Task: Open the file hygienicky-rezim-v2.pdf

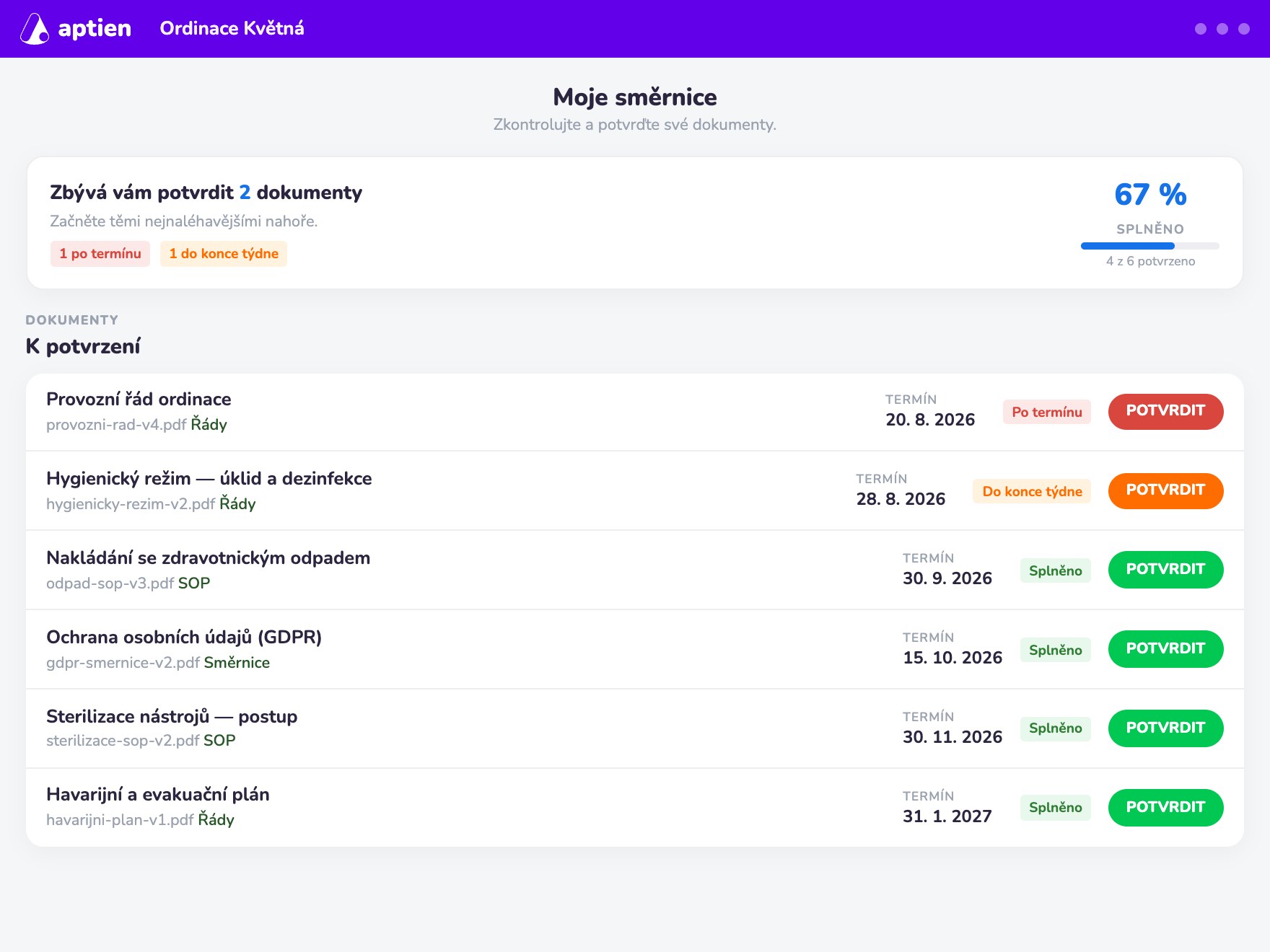Action: click(131, 504)
